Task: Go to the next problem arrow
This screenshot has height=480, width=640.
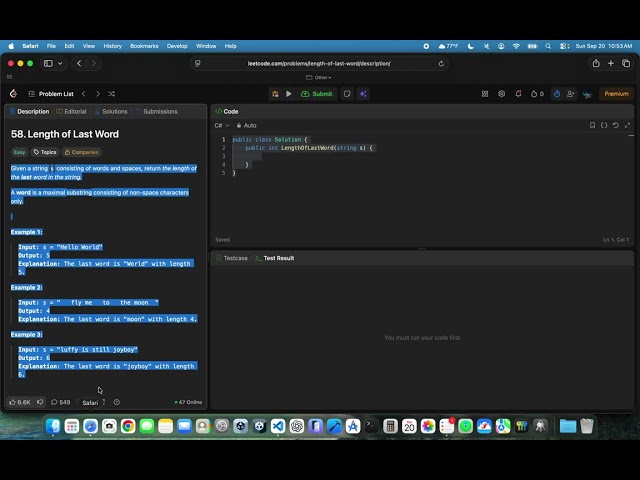Action: [x=98, y=94]
